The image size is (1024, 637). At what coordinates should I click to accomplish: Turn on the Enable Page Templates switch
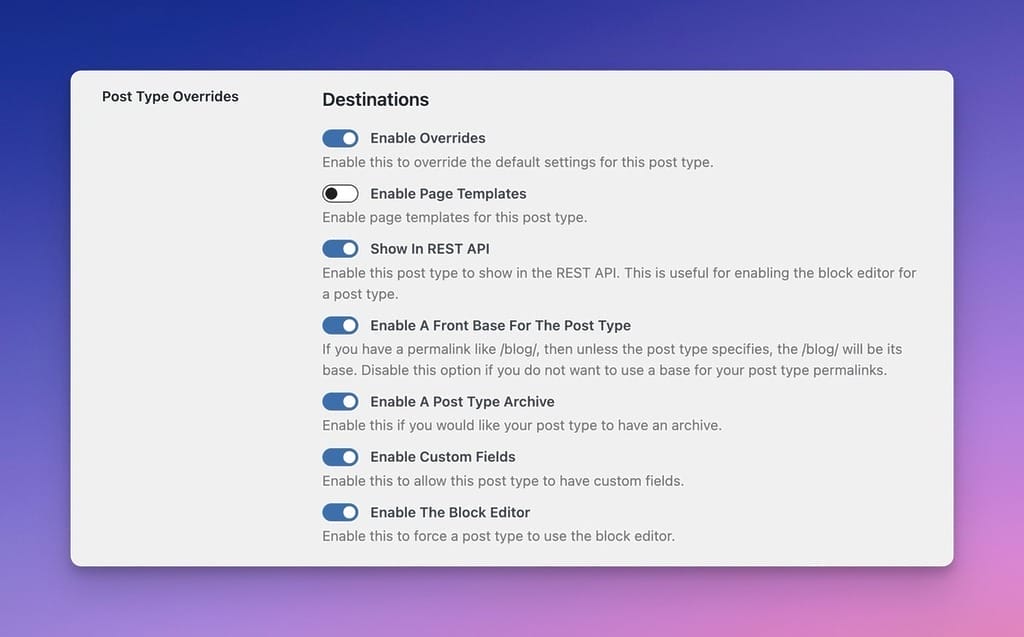pos(340,193)
